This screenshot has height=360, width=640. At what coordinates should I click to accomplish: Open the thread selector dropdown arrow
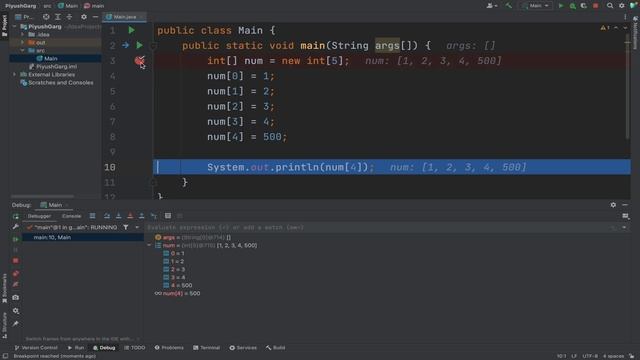coord(137,227)
